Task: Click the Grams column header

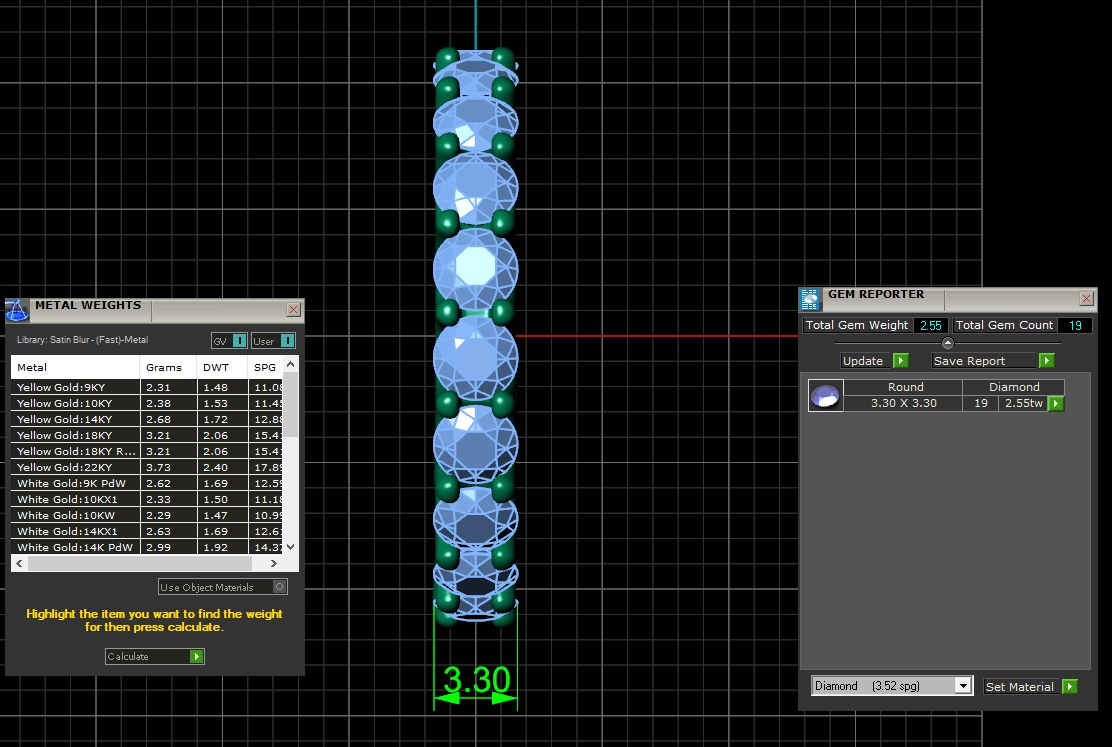Action: click(168, 367)
